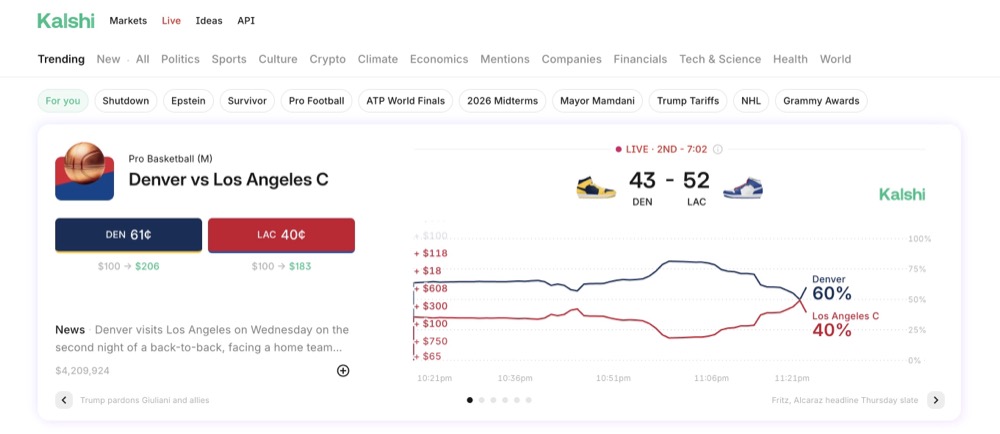Buy DEN at 61¢
This screenshot has width=1000, height=434.
coord(128,235)
